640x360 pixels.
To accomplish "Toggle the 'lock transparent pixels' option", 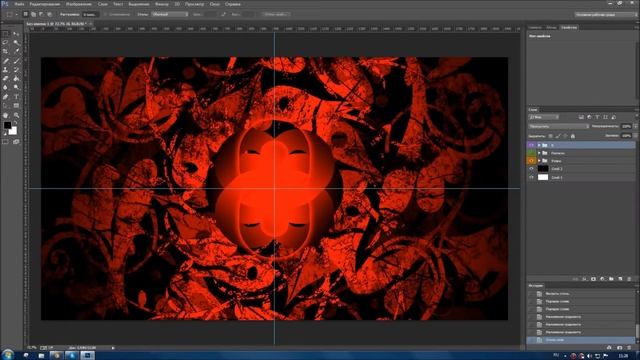I will point(551,136).
